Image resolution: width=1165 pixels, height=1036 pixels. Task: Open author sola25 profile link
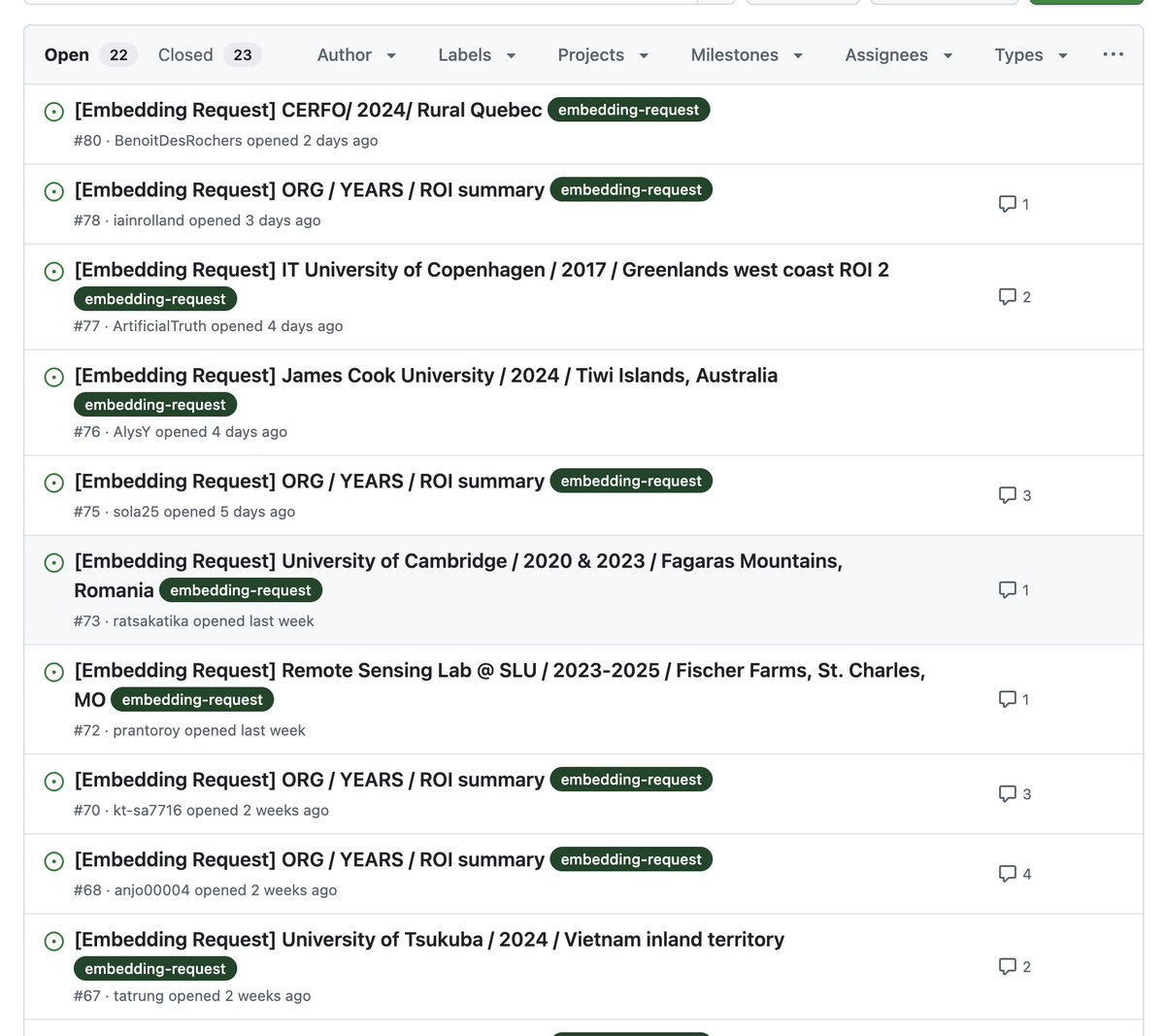tap(136, 512)
